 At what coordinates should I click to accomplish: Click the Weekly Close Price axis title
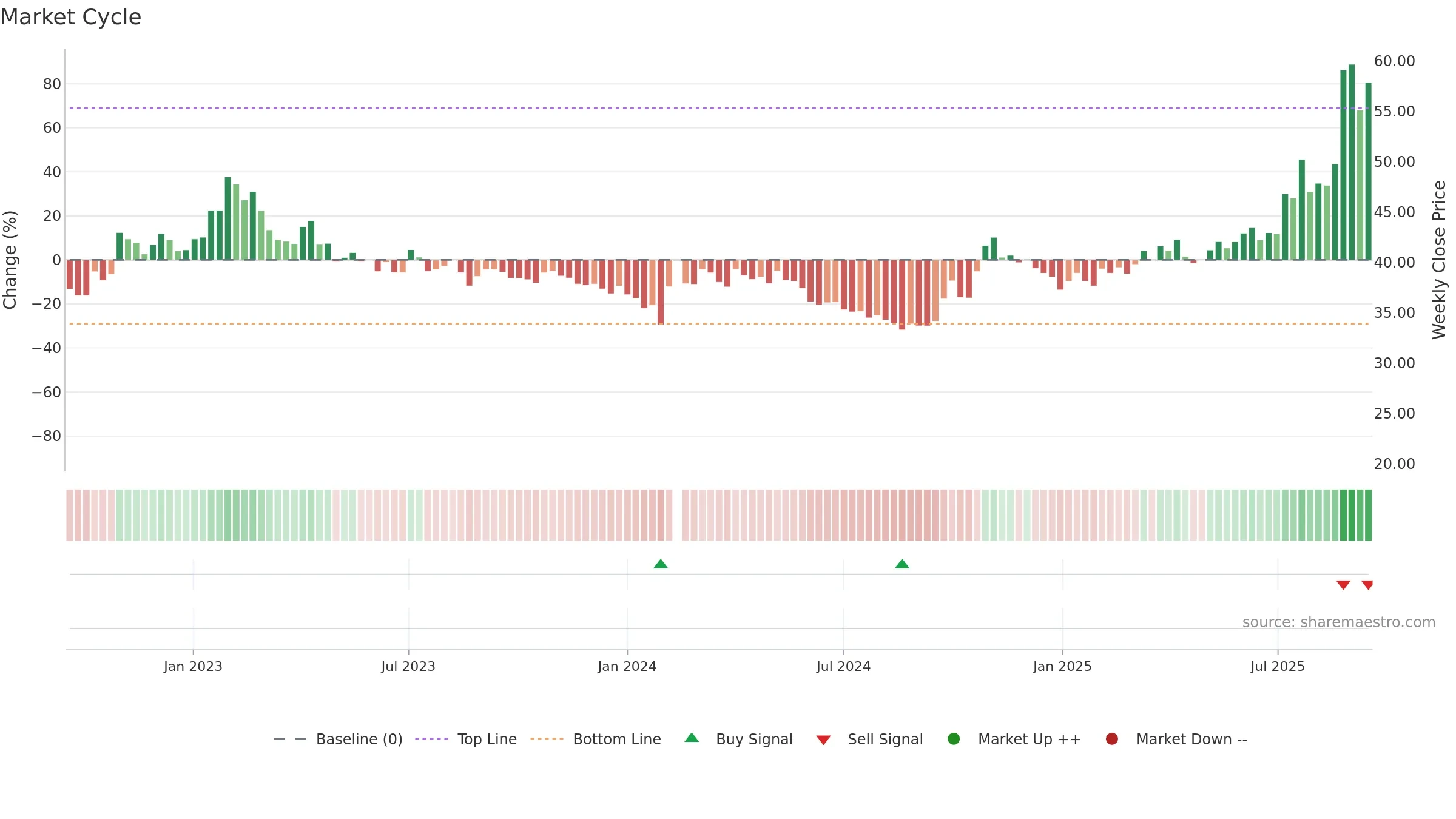1439,260
